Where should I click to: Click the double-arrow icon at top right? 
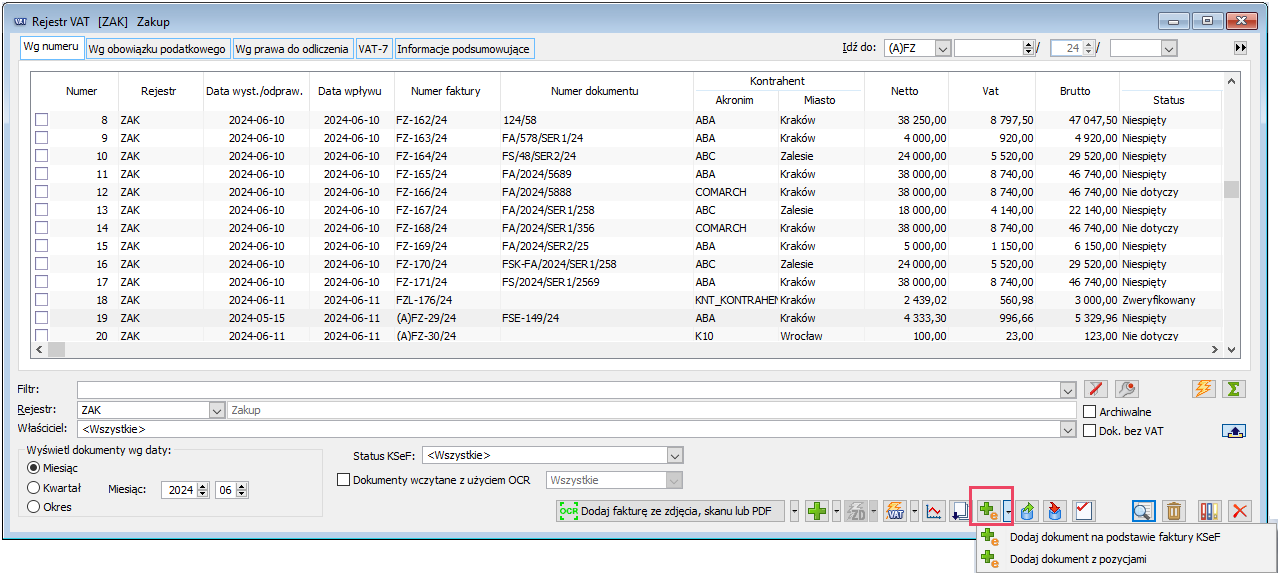click(1240, 48)
